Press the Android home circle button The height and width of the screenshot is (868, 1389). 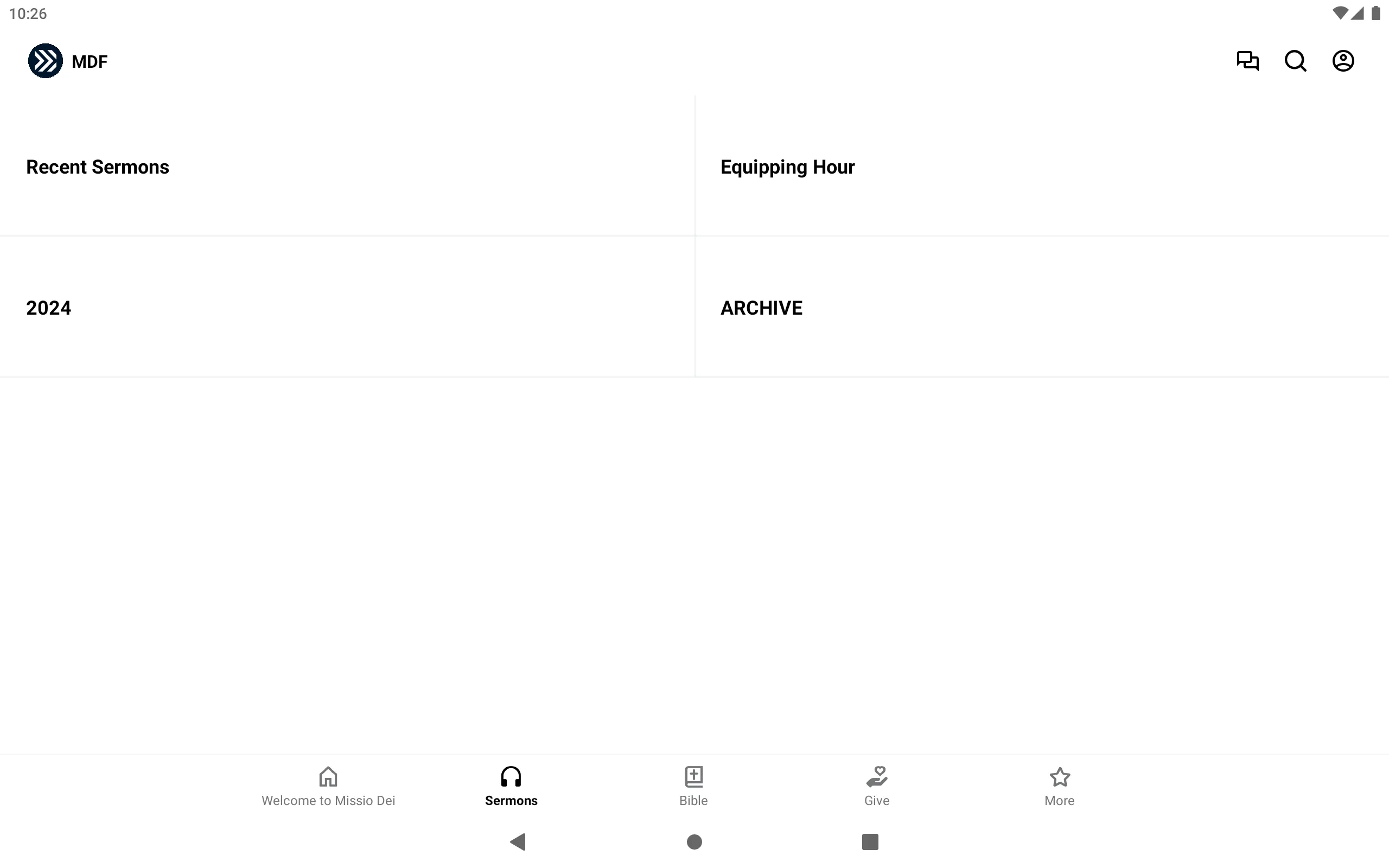tap(694, 841)
